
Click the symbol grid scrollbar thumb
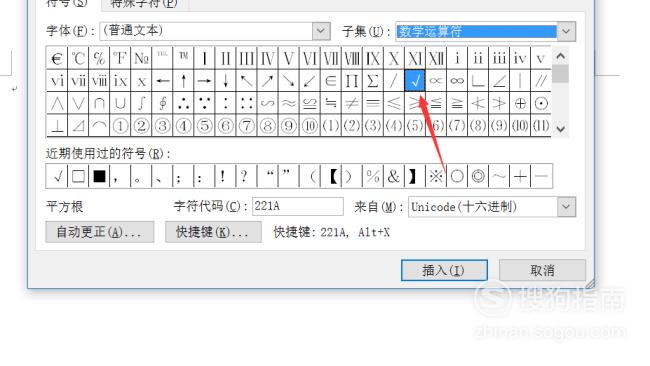click(x=560, y=74)
